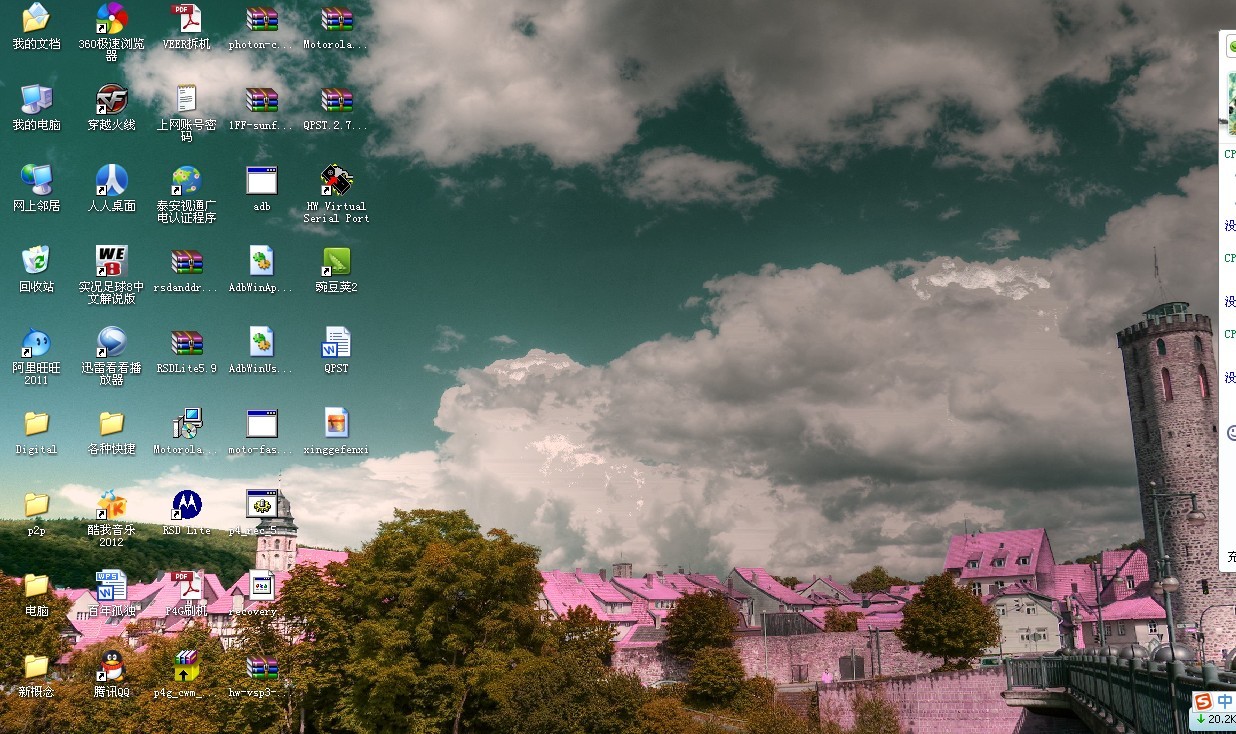This screenshot has height=734, width=1236.
Task: Open the Digital folder
Action: [36, 422]
